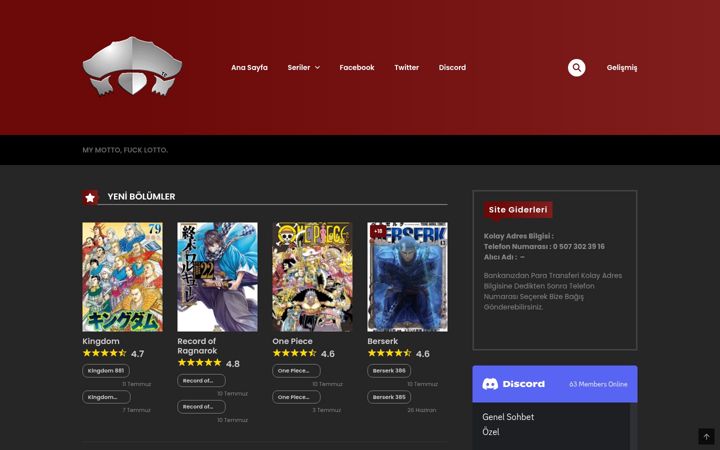
Task: Select Özel channel in Discord widget
Action: (490, 432)
